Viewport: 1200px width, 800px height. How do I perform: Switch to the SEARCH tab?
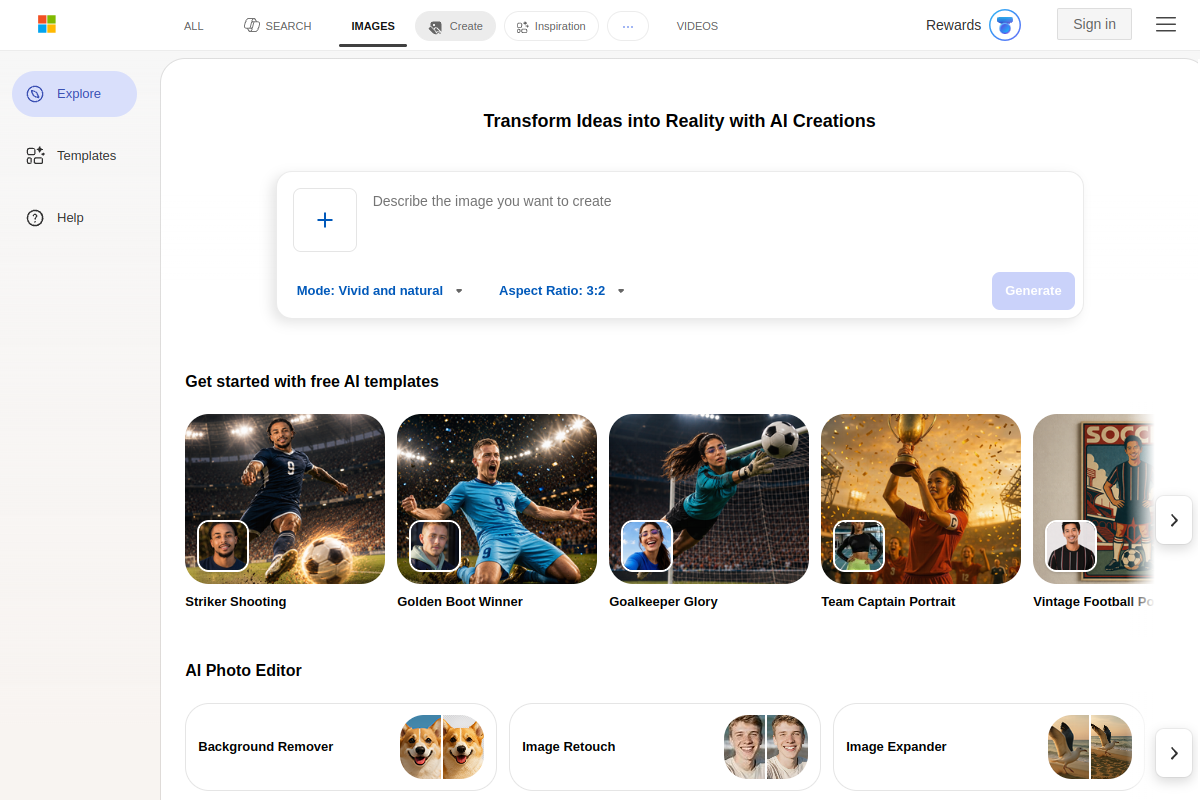[x=278, y=26]
